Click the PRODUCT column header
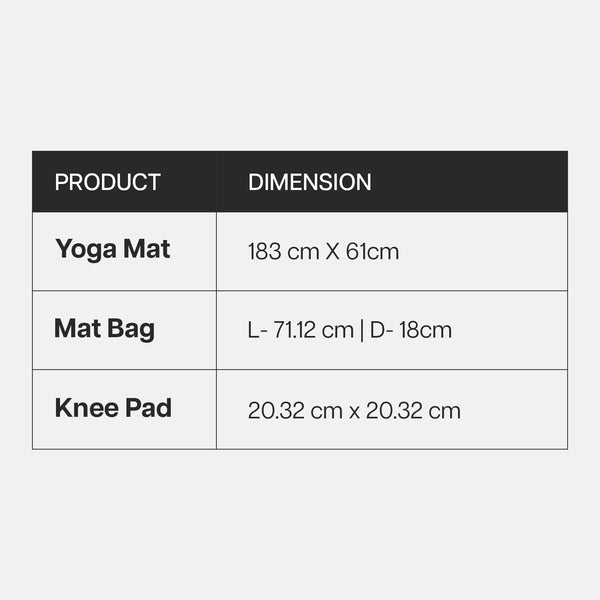Viewport: 600px width, 600px height. click(x=107, y=183)
